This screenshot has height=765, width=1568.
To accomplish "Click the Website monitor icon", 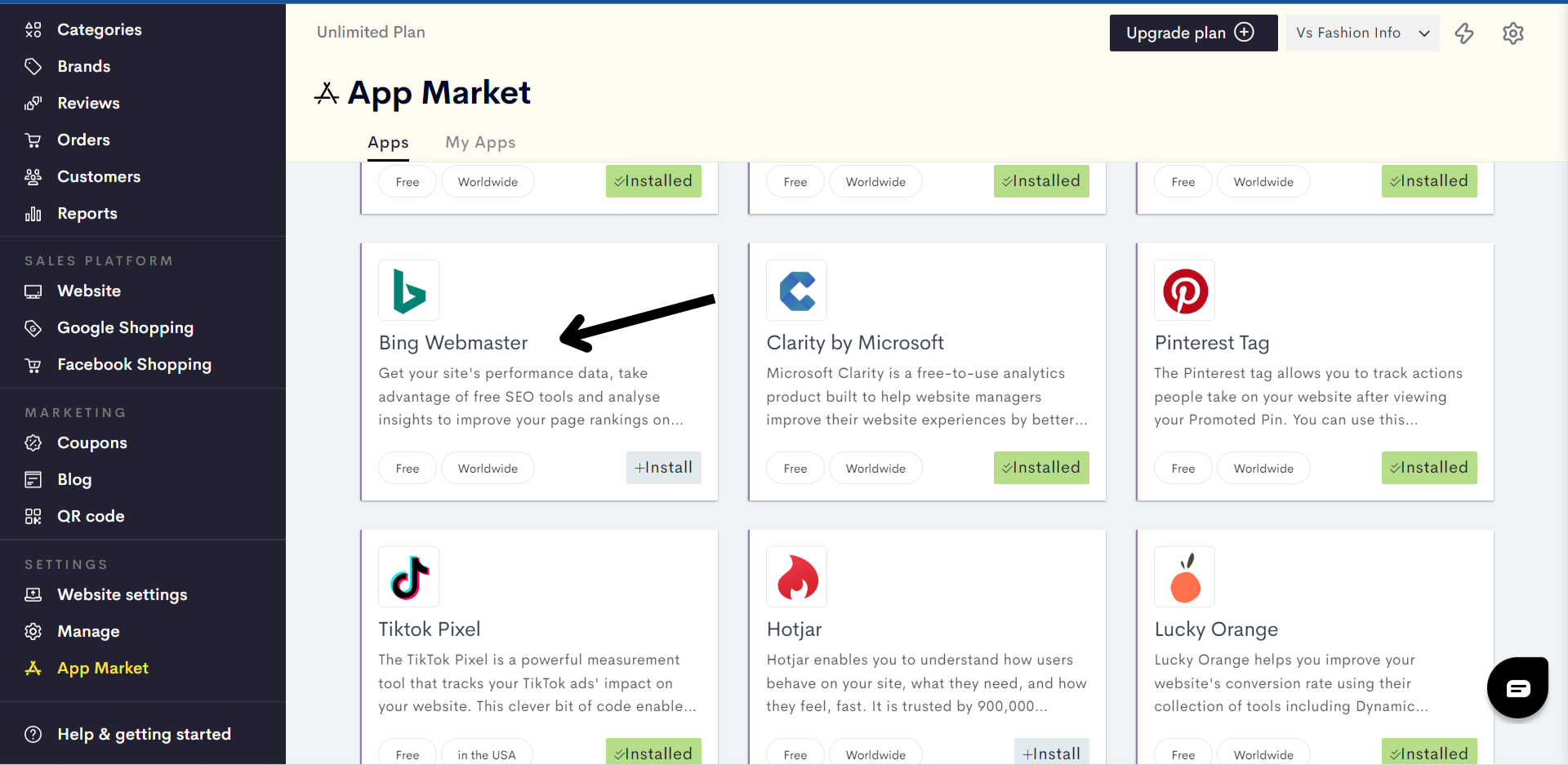I will pyautogui.click(x=33, y=291).
